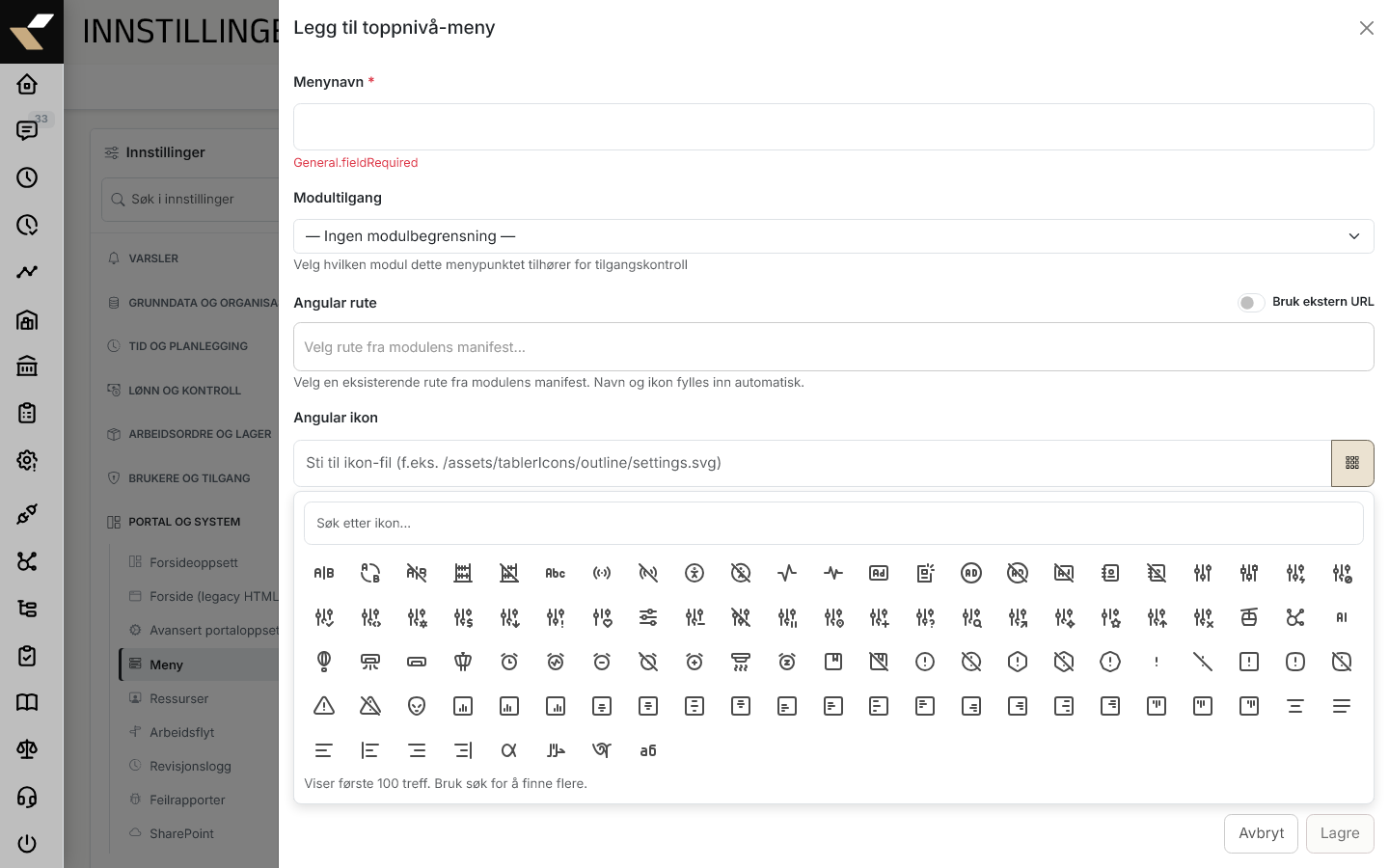Open the icon picker grid button
Viewport: 1389px width, 868px height.
[1352, 463]
